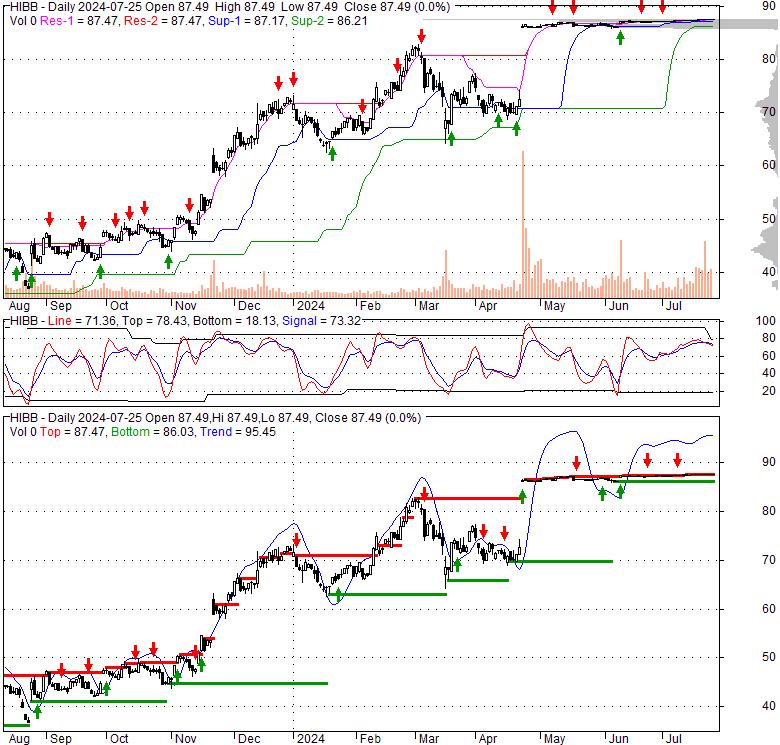Click the 100 level on oscillator scale

(x=765, y=321)
